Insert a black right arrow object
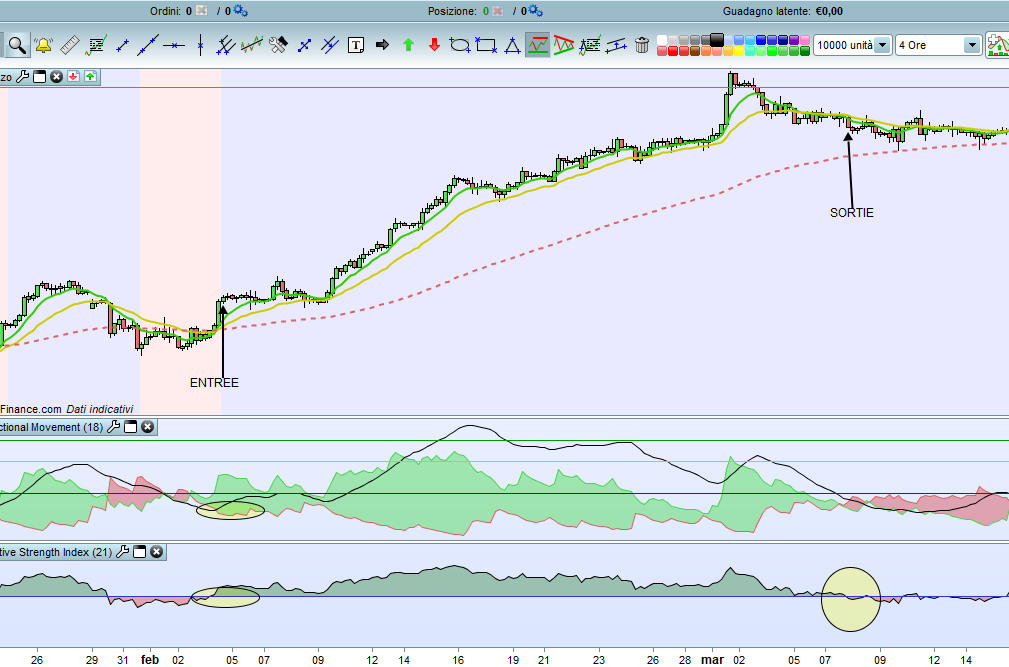The width and height of the screenshot is (1009, 667). point(382,45)
